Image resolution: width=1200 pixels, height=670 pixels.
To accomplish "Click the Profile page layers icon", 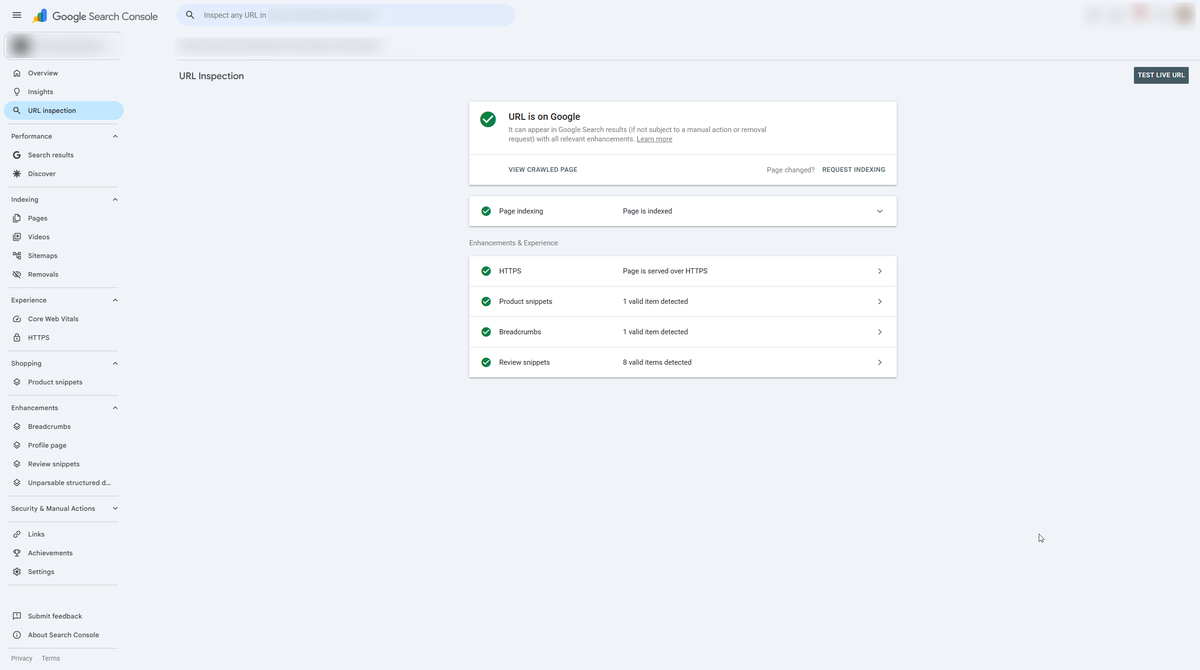I will (x=17, y=445).
